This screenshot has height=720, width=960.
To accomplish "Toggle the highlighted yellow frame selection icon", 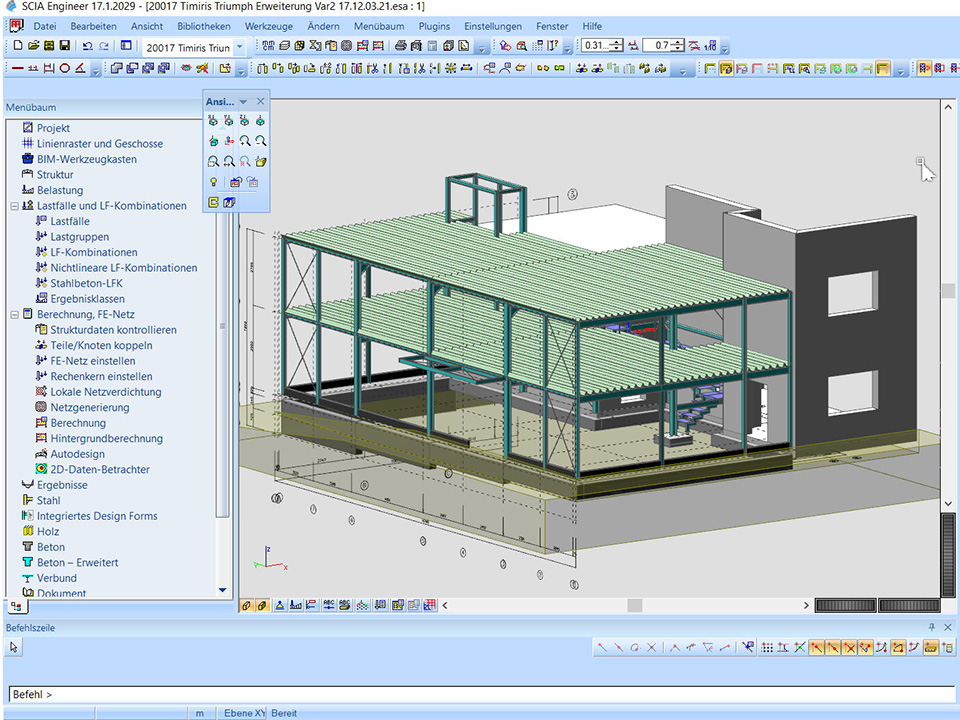I will coord(883,68).
